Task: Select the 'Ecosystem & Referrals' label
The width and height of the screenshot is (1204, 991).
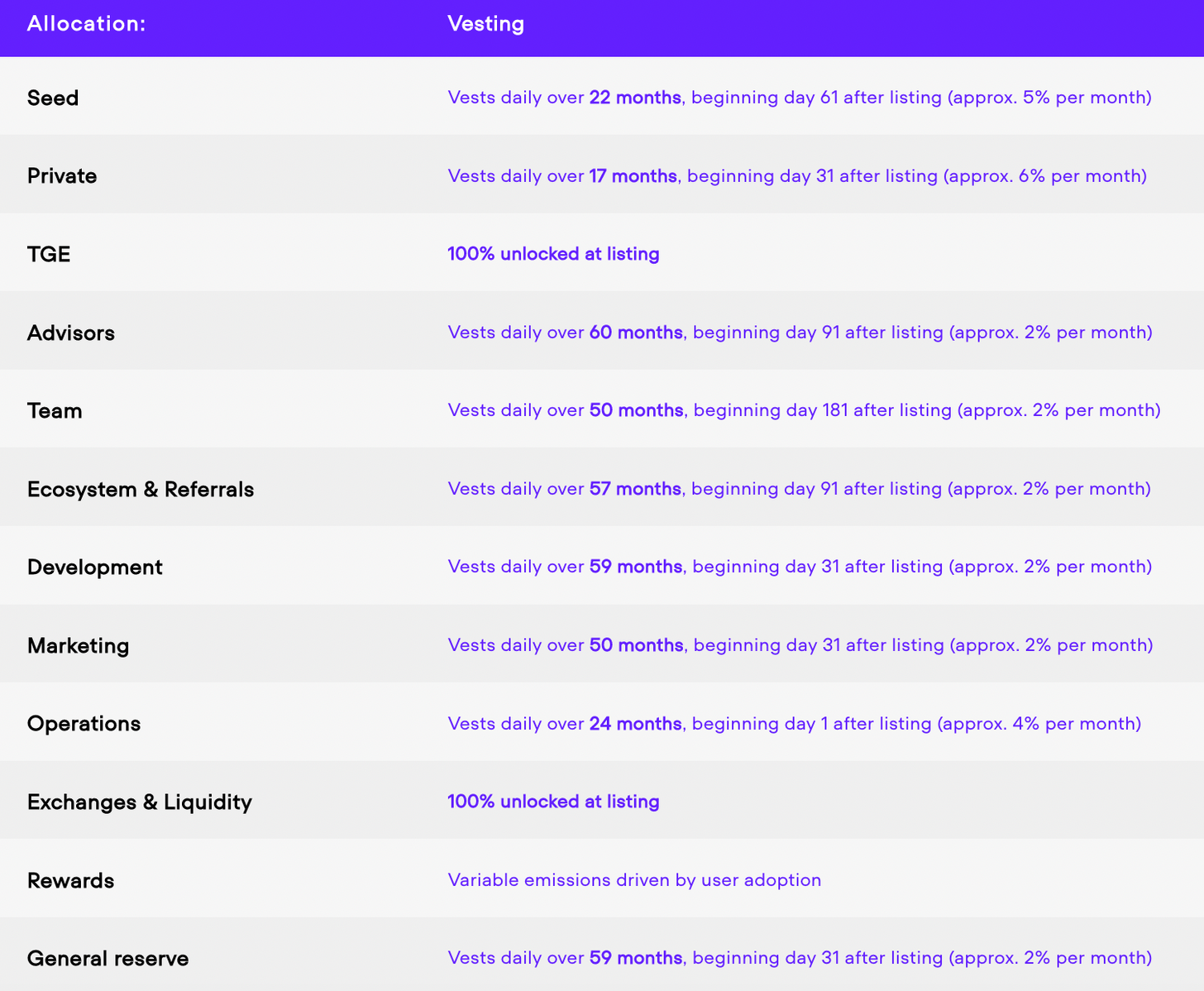Action: (141, 489)
